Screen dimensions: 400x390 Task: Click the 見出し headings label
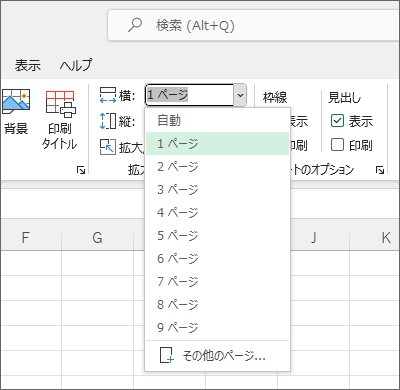click(345, 97)
